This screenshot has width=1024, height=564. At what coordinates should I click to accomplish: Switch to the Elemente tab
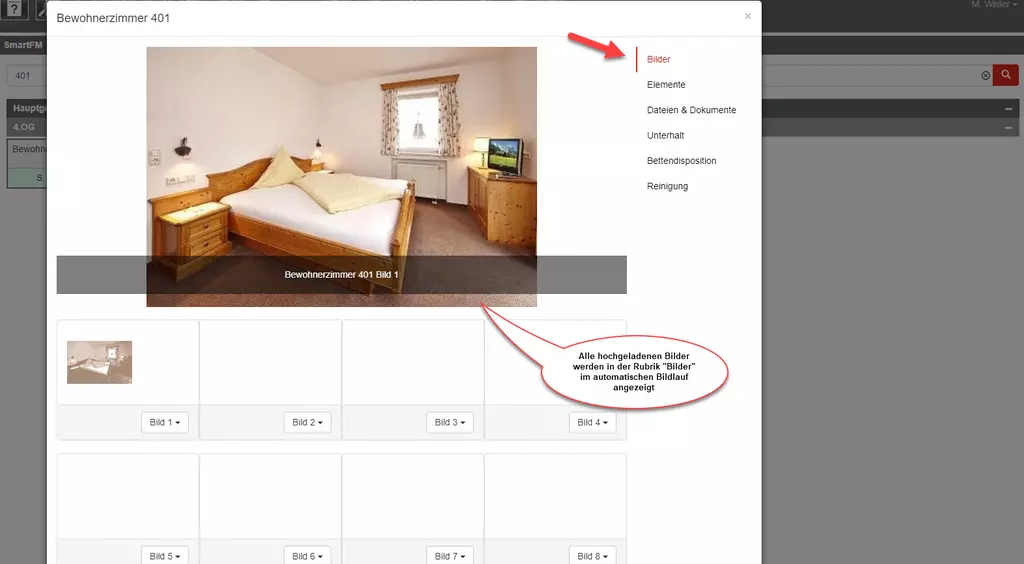(x=666, y=85)
